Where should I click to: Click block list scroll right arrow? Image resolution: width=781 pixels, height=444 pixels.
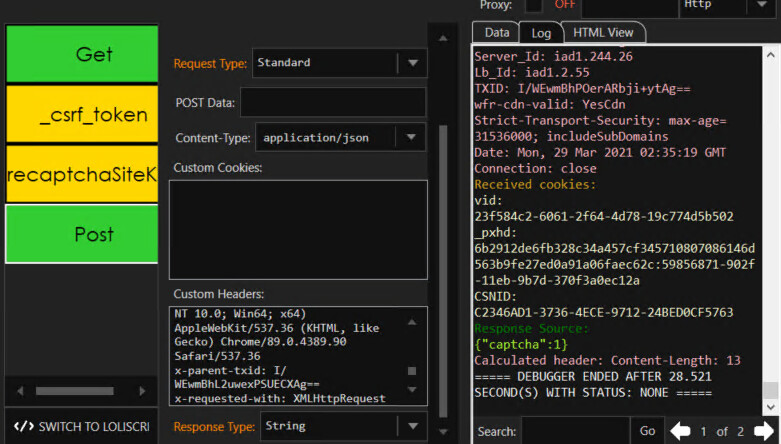[142, 391]
